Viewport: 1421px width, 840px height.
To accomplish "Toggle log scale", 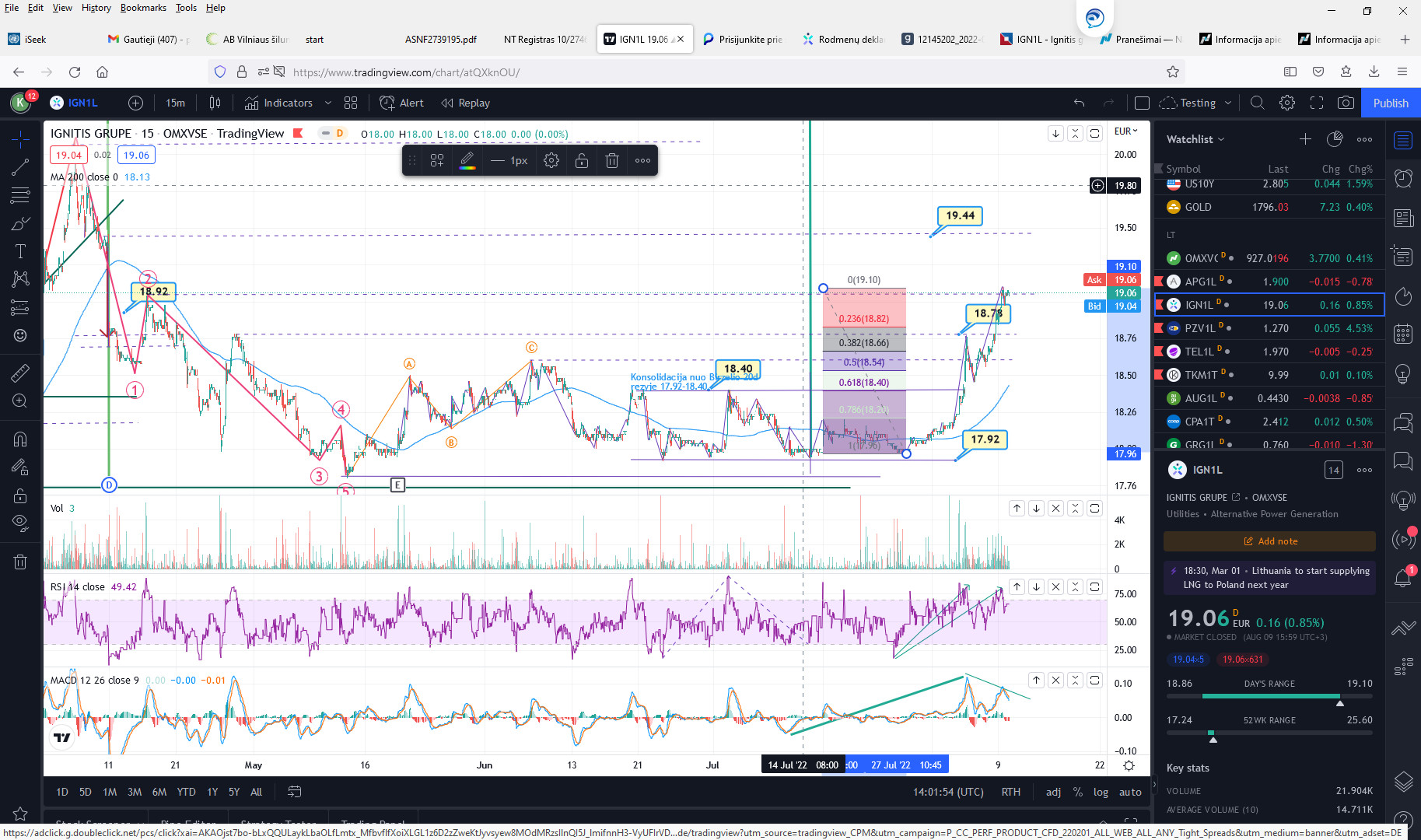I will coord(1101,792).
